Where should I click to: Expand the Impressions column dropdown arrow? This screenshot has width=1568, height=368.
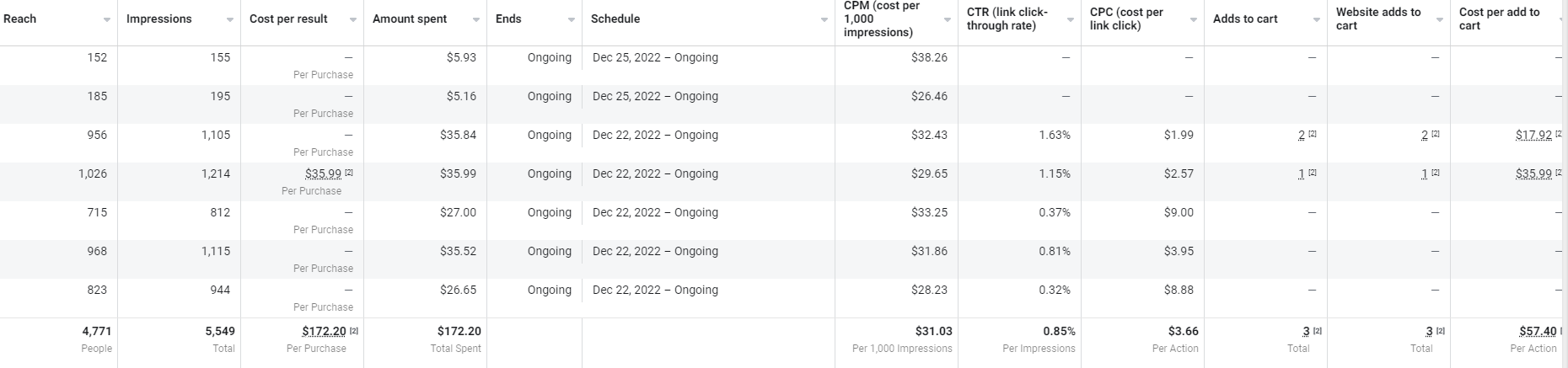tap(230, 19)
